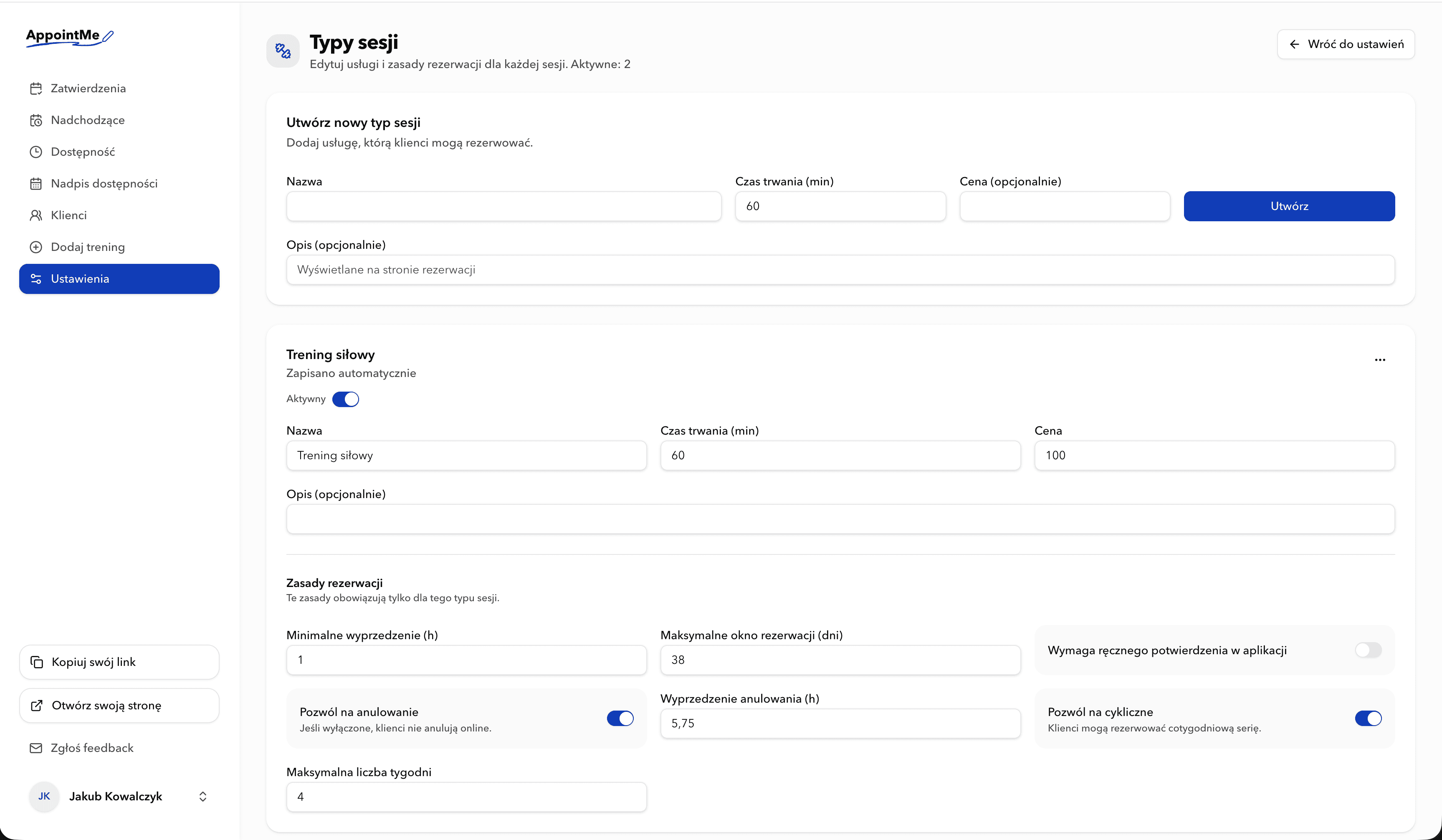Focus the Wyprzedzenie anulowania (h) field

pyautogui.click(x=840, y=723)
